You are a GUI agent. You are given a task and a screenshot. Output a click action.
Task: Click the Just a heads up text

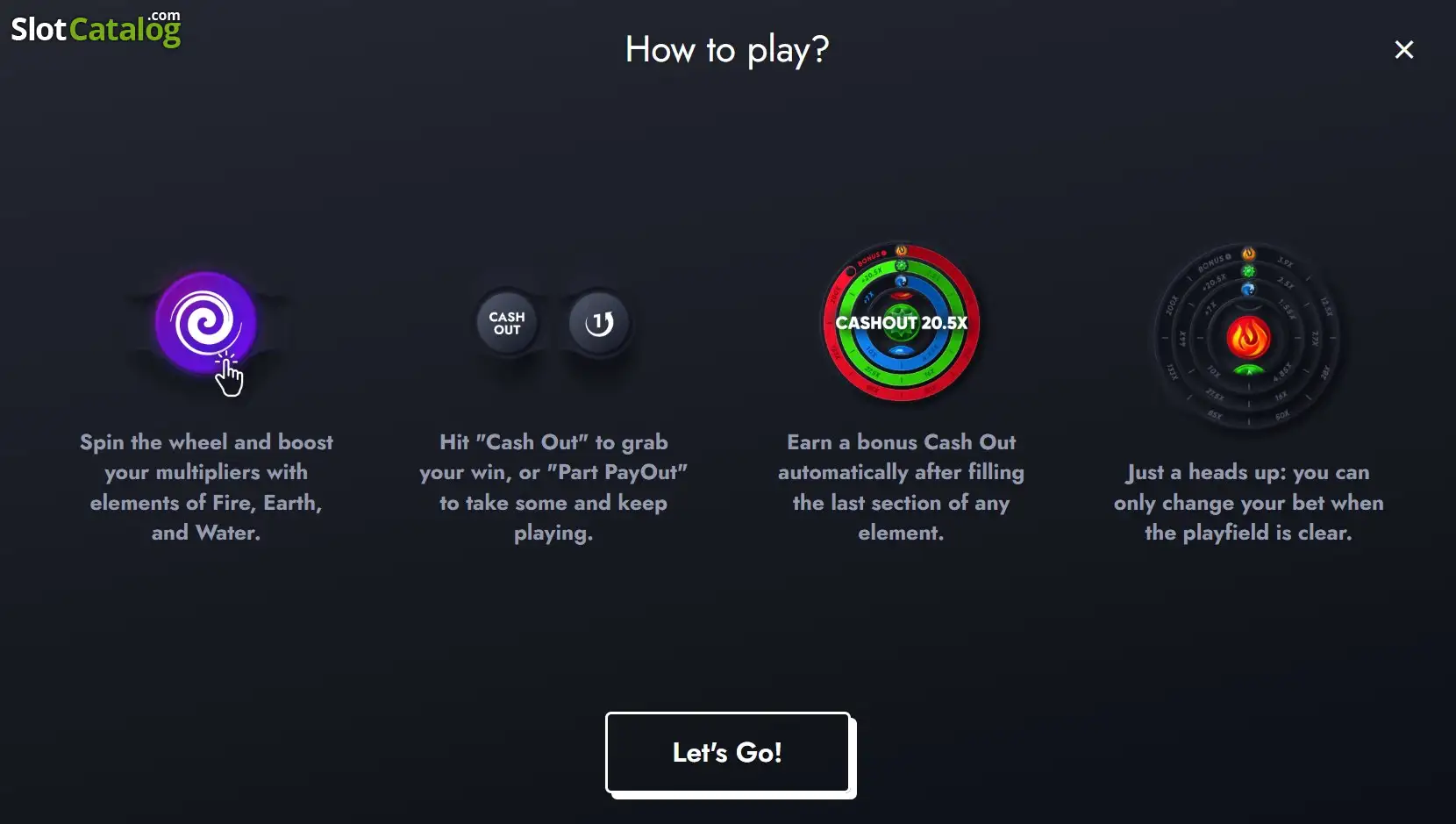click(1248, 502)
